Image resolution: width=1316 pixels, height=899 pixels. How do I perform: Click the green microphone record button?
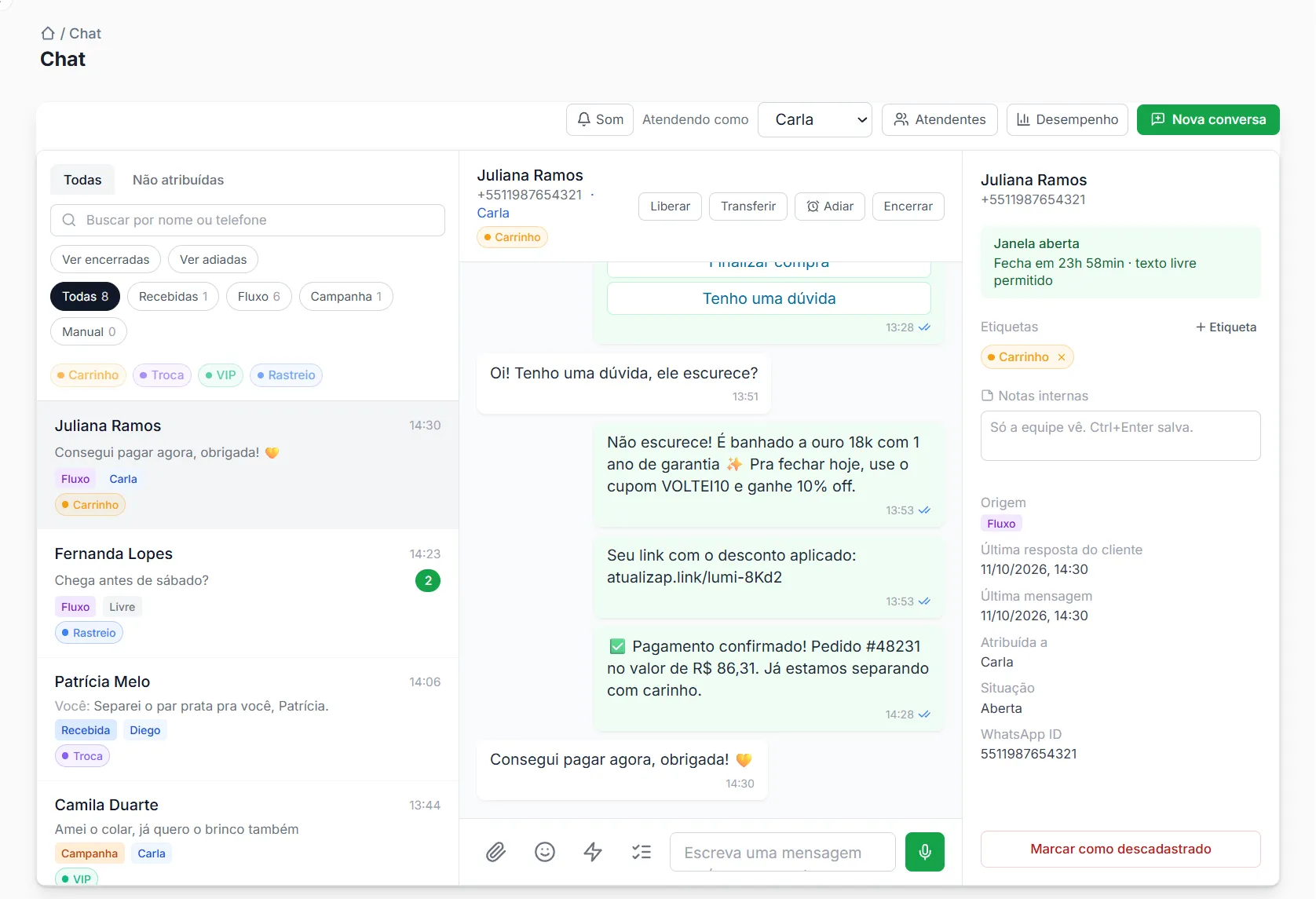(925, 852)
